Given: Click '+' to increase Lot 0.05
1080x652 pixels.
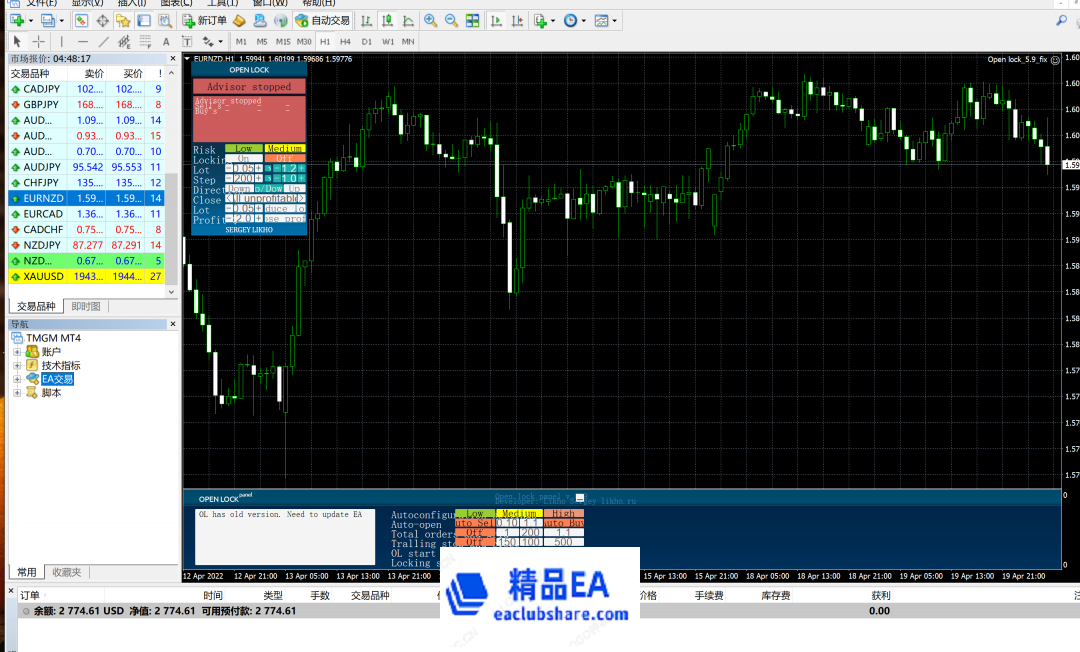Looking at the screenshot, I should tap(258, 169).
